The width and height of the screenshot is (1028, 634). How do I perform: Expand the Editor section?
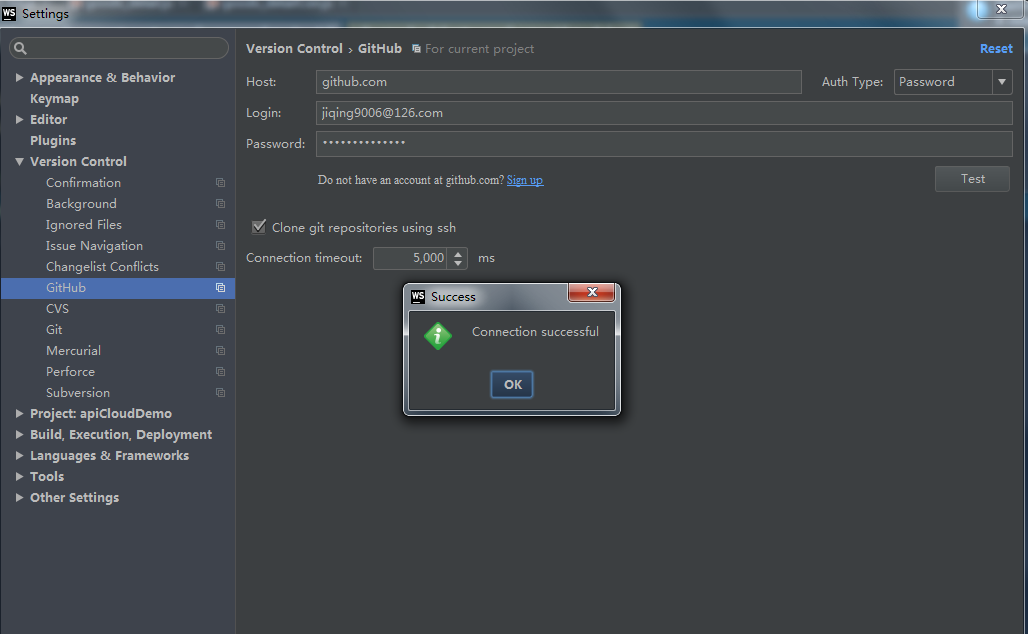coord(19,119)
